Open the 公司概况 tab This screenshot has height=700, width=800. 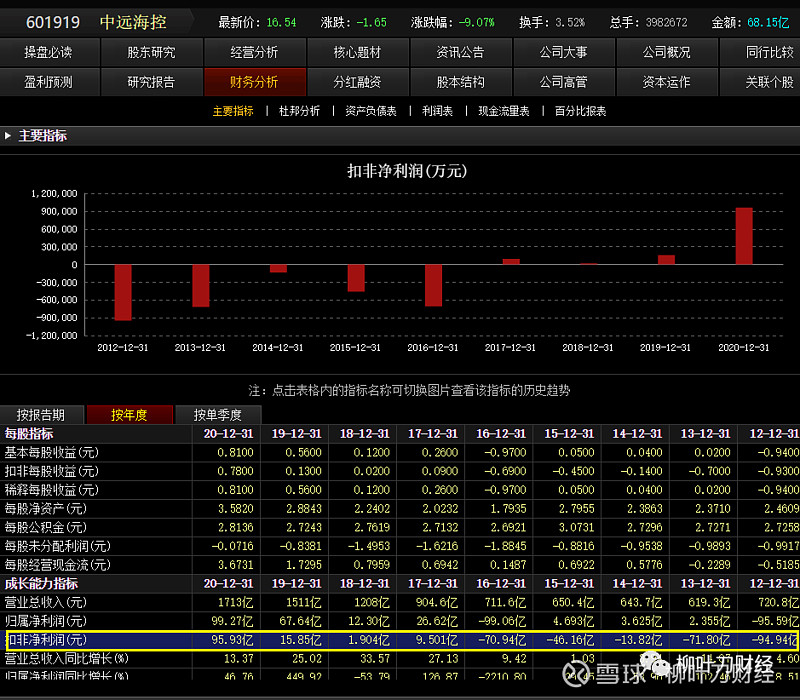point(667,52)
